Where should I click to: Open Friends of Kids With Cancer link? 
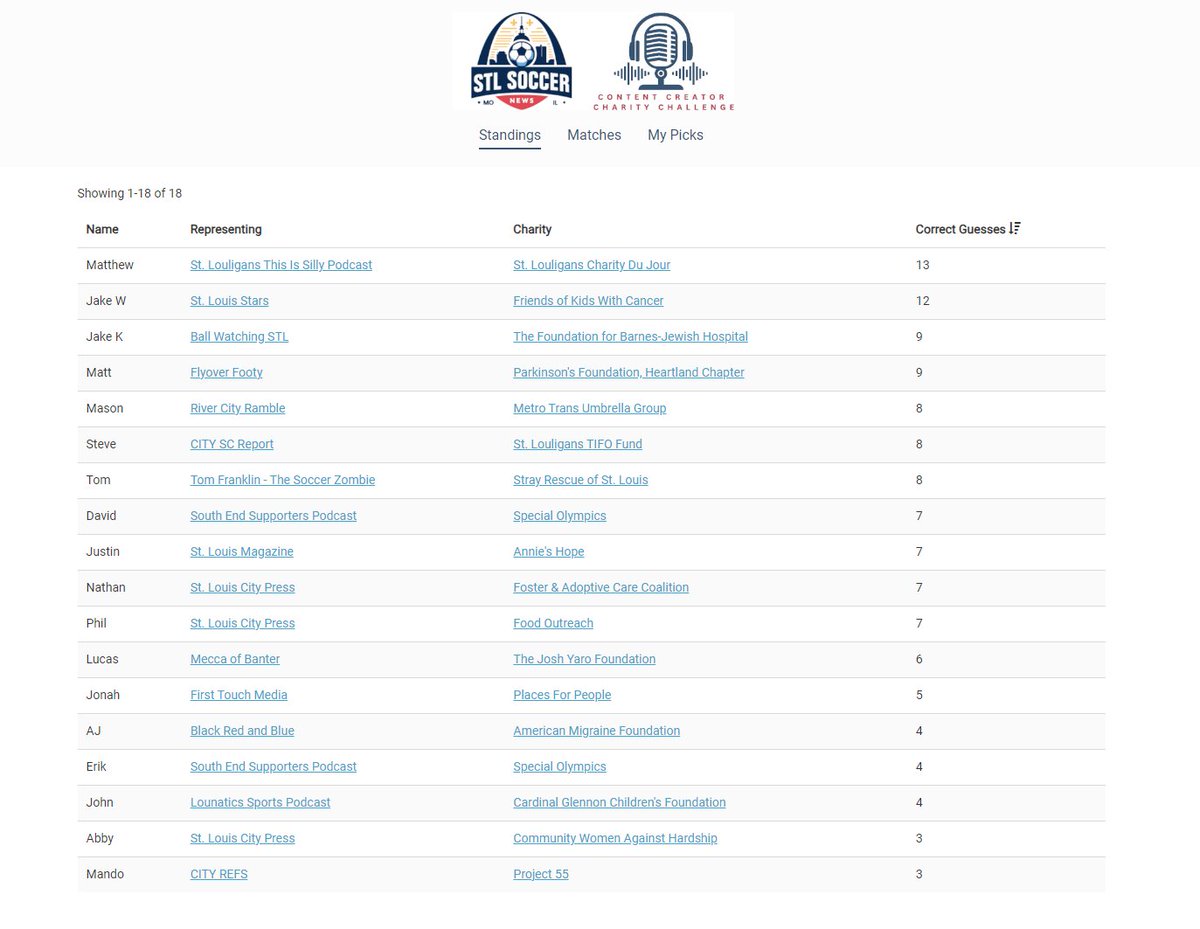[588, 301]
